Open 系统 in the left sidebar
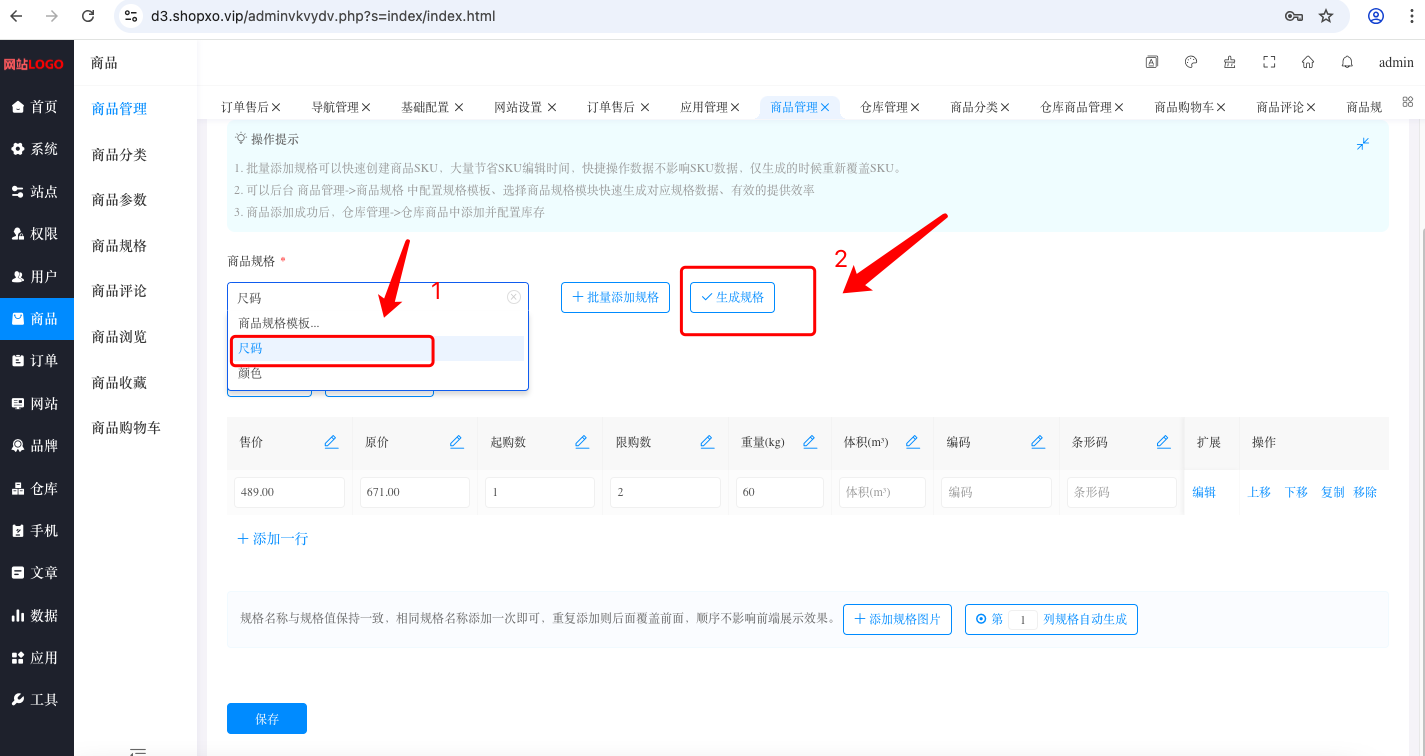The width and height of the screenshot is (1425, 756). (37, 149)
